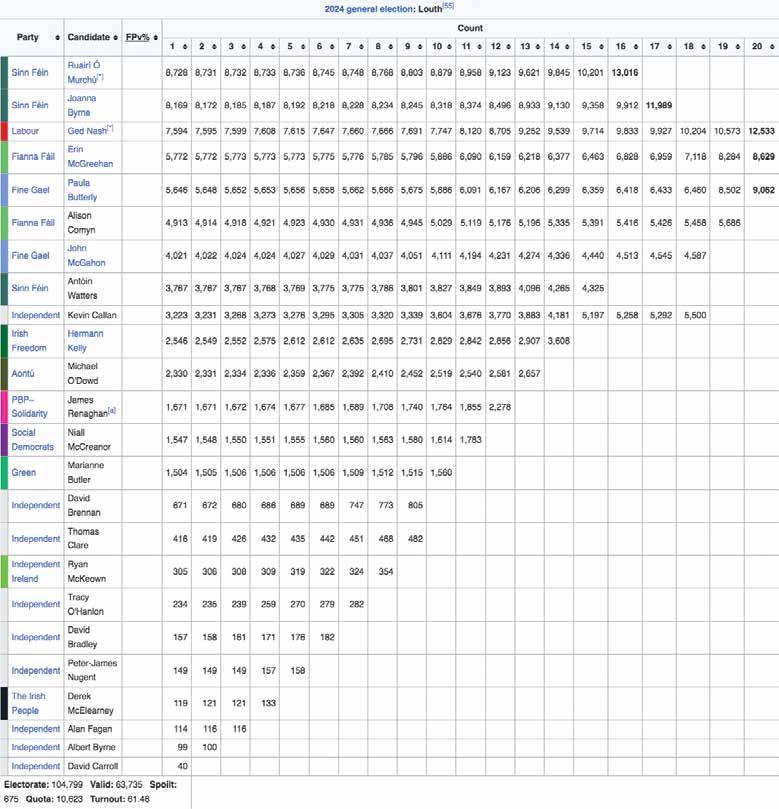The image size is (779, 809).
Task: Open Joanna Byrne candidate page
Action: pyautogui.click(x=82, y=105)
